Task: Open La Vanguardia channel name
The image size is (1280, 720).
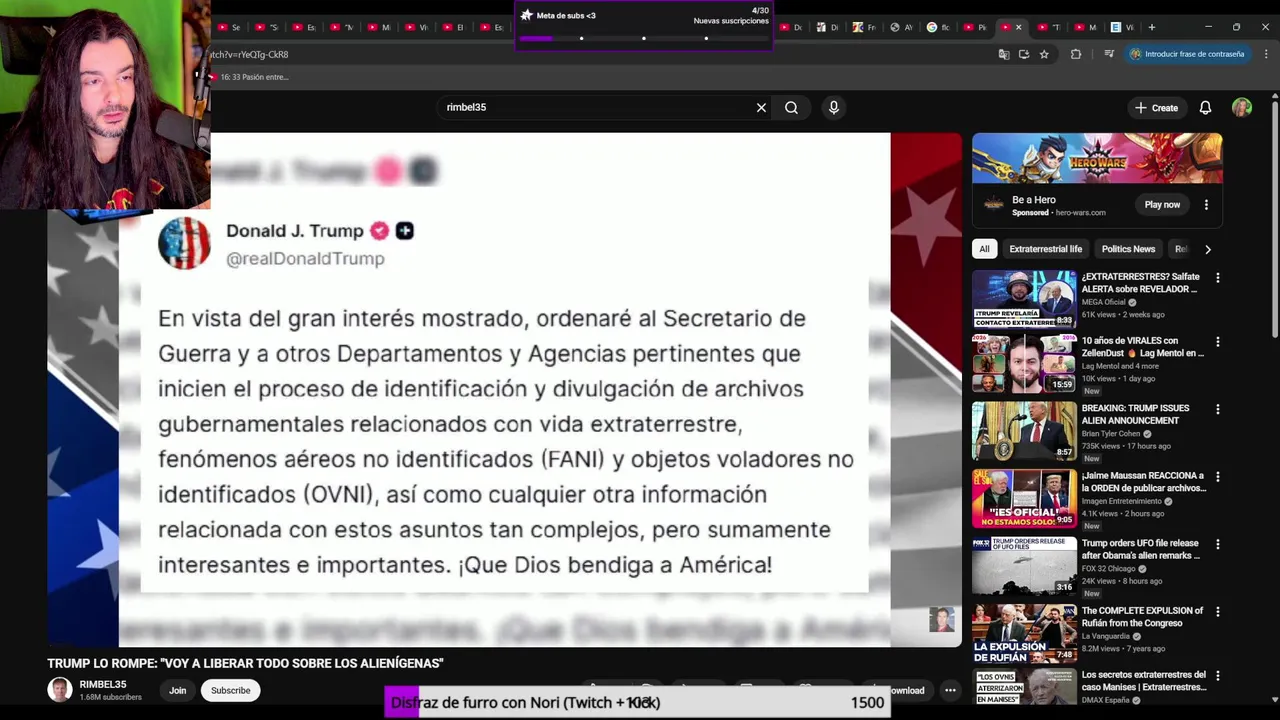Action: point(1105,636)
